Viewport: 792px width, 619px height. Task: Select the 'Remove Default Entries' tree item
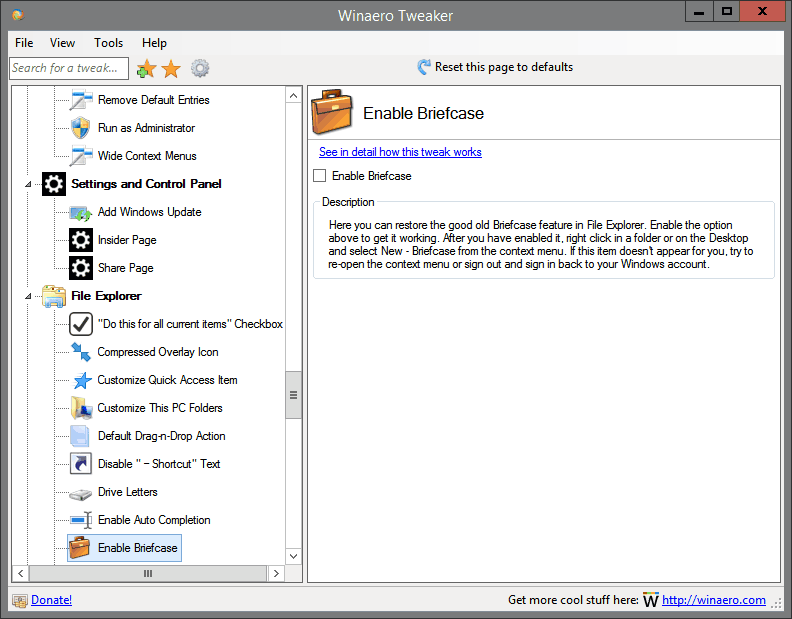pyautogui.click(x=154, y=100)
